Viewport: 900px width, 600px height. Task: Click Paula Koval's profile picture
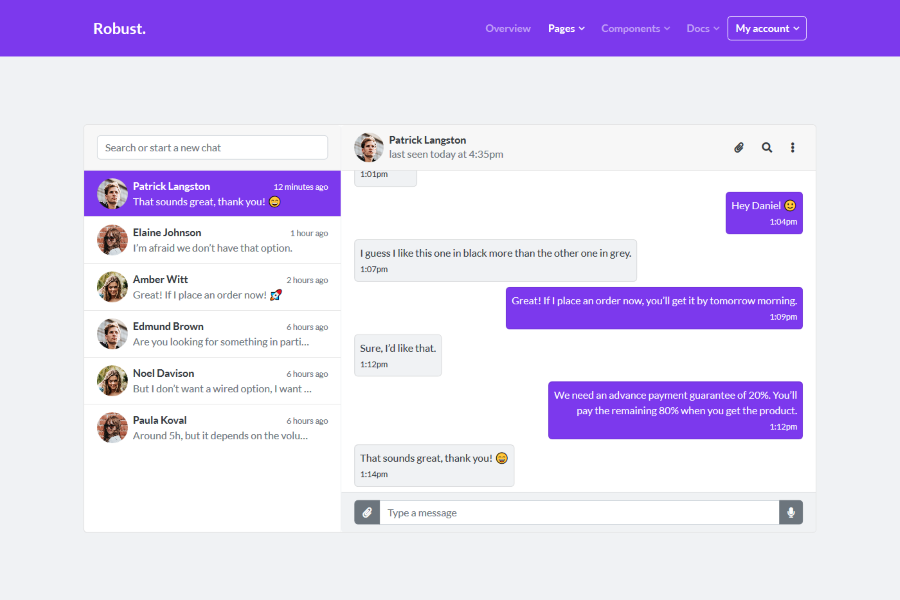(x=112, y=428)
